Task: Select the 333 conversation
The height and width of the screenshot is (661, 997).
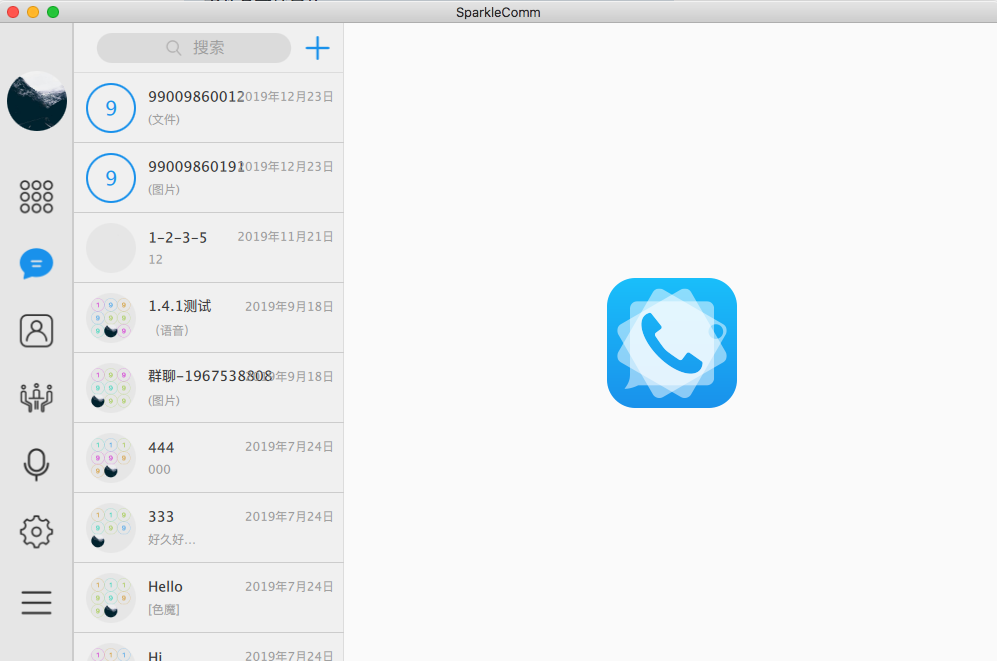Action: coord(209,528)
